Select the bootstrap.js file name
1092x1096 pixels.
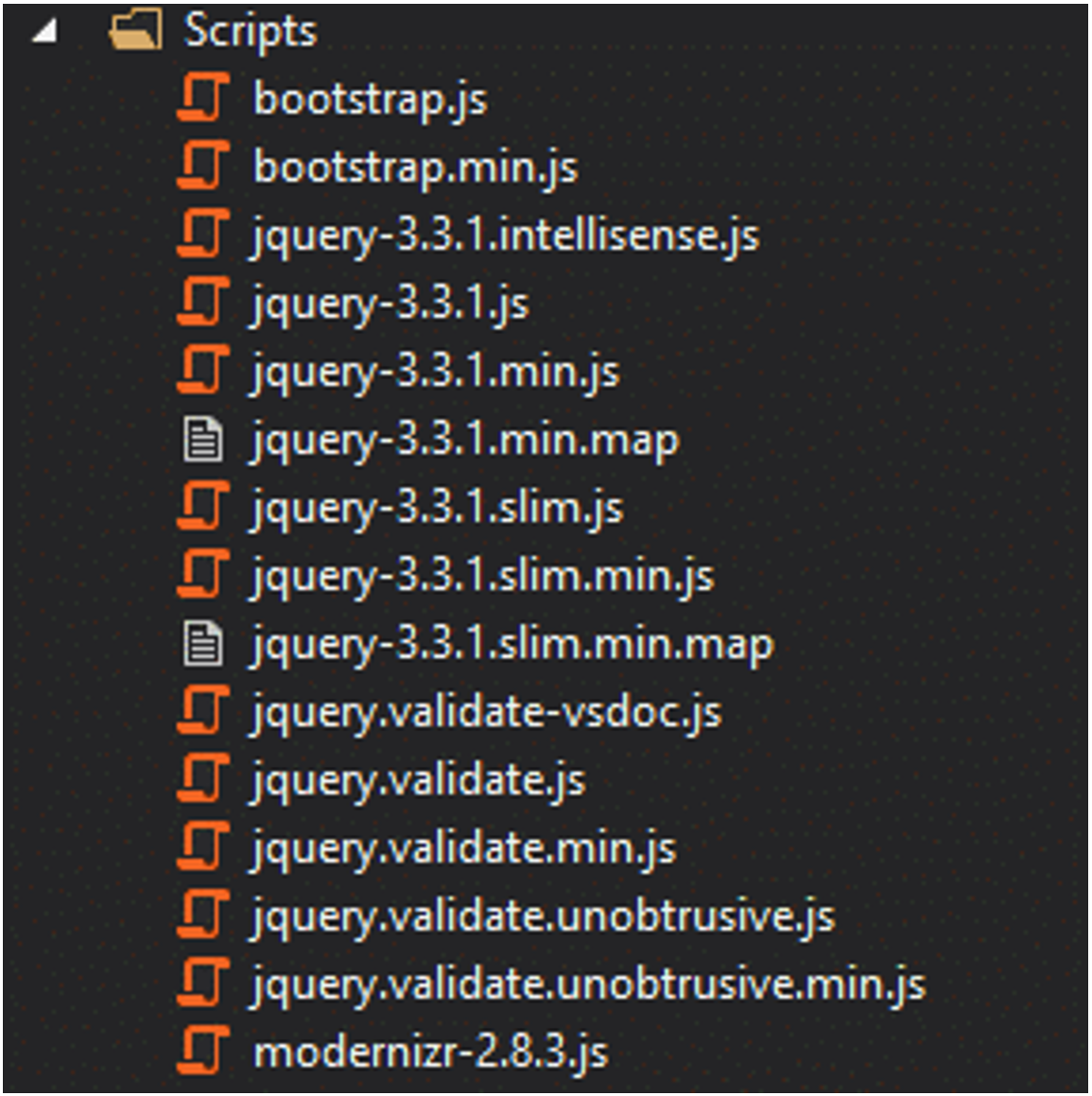tap(371, 99)
